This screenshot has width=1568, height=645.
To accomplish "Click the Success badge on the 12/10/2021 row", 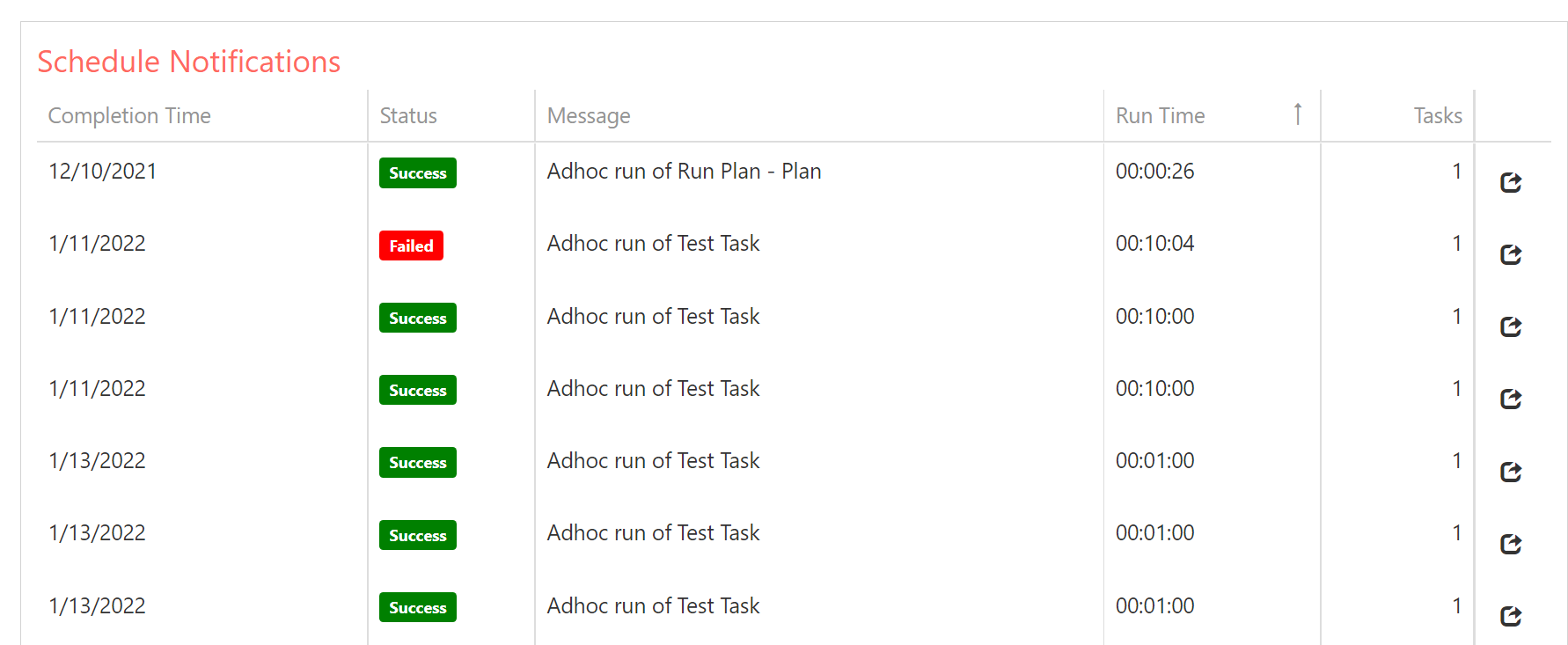I will tap(417, 173).
